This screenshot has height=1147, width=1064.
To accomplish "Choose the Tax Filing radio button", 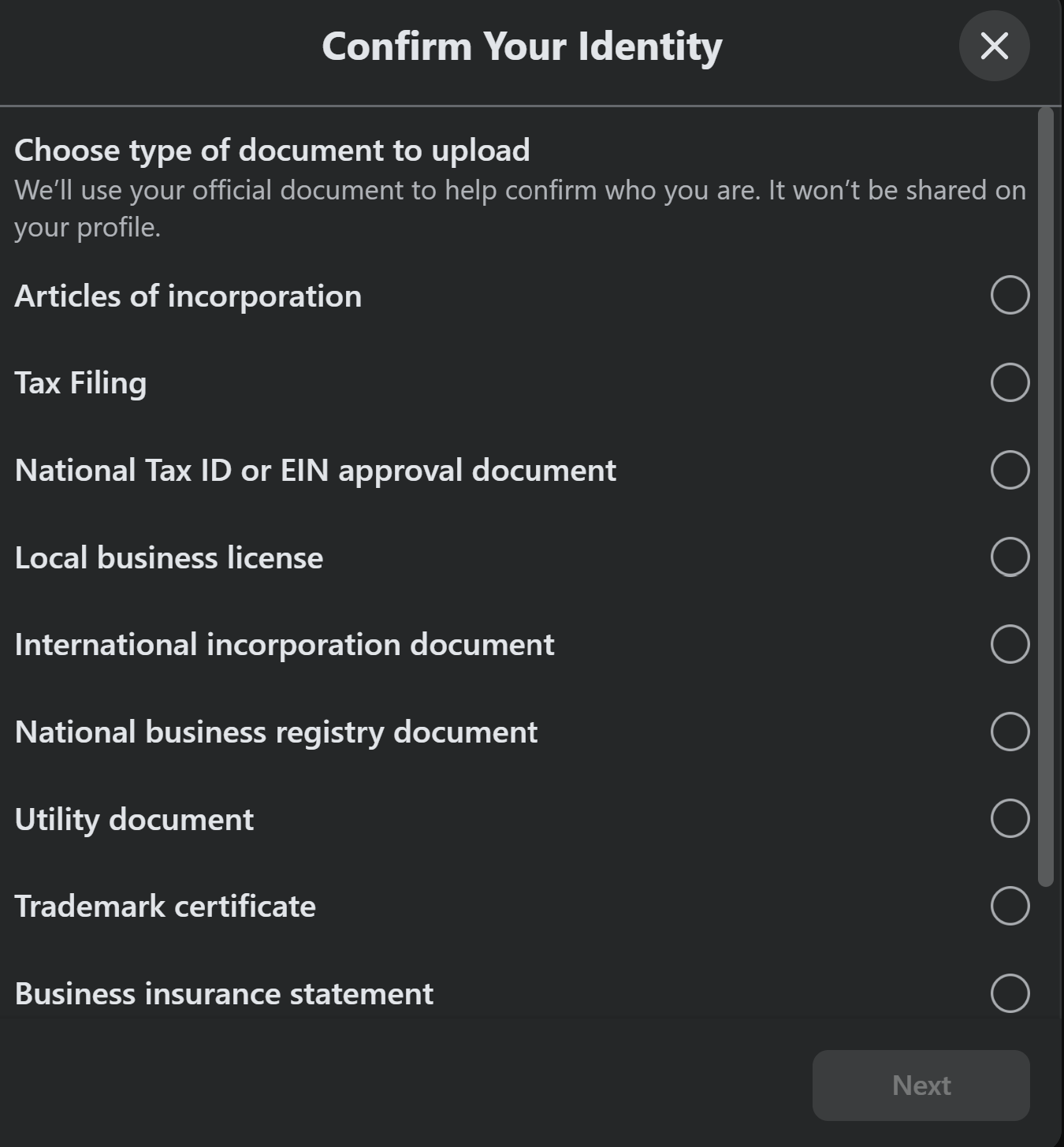I will click(x=1010, y=382).
